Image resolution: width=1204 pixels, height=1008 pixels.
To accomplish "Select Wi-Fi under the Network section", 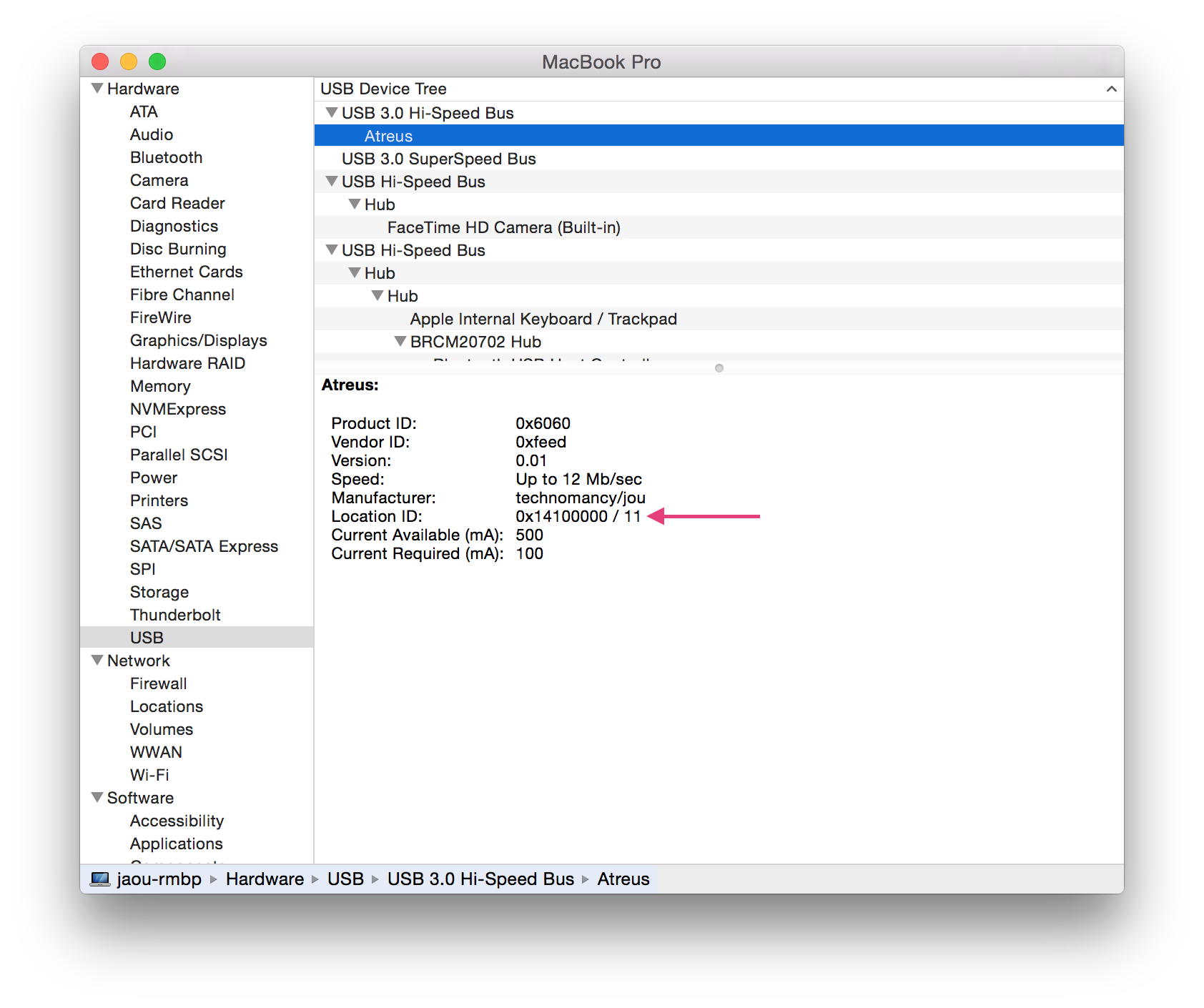I will [149, 774].
